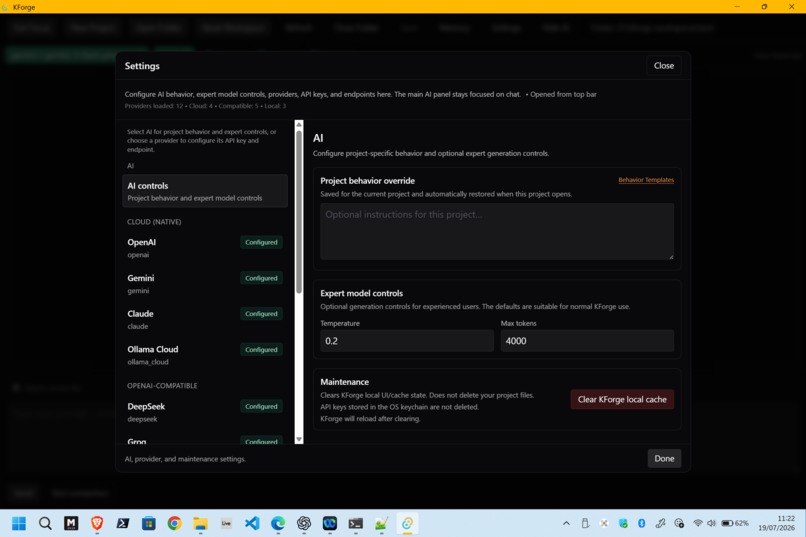Launch the black M app on taskbar
This screenshot has width=806, height=537.
point(71,523)
